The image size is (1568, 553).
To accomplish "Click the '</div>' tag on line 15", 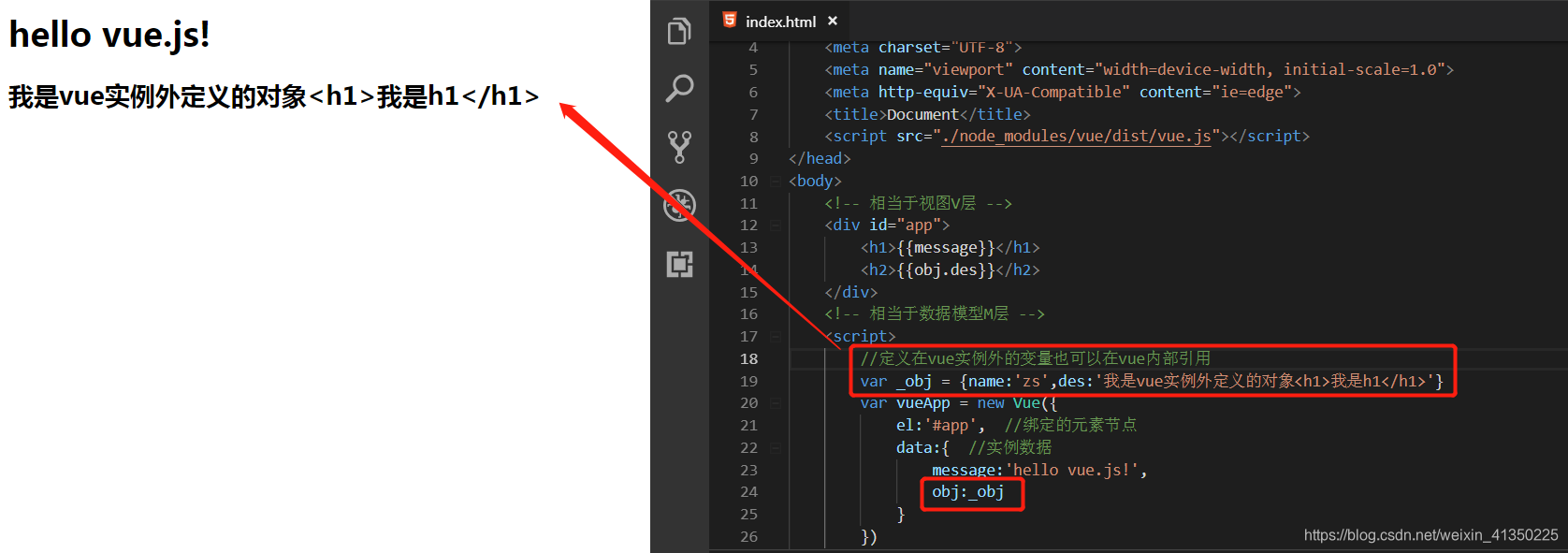I will click(x=850, y=293).
